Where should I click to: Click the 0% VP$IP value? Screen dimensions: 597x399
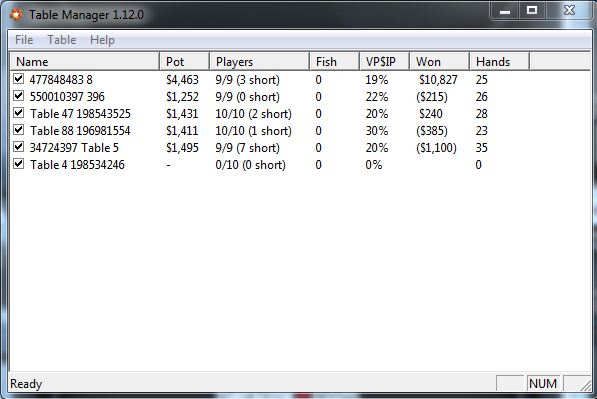point(374,165)
